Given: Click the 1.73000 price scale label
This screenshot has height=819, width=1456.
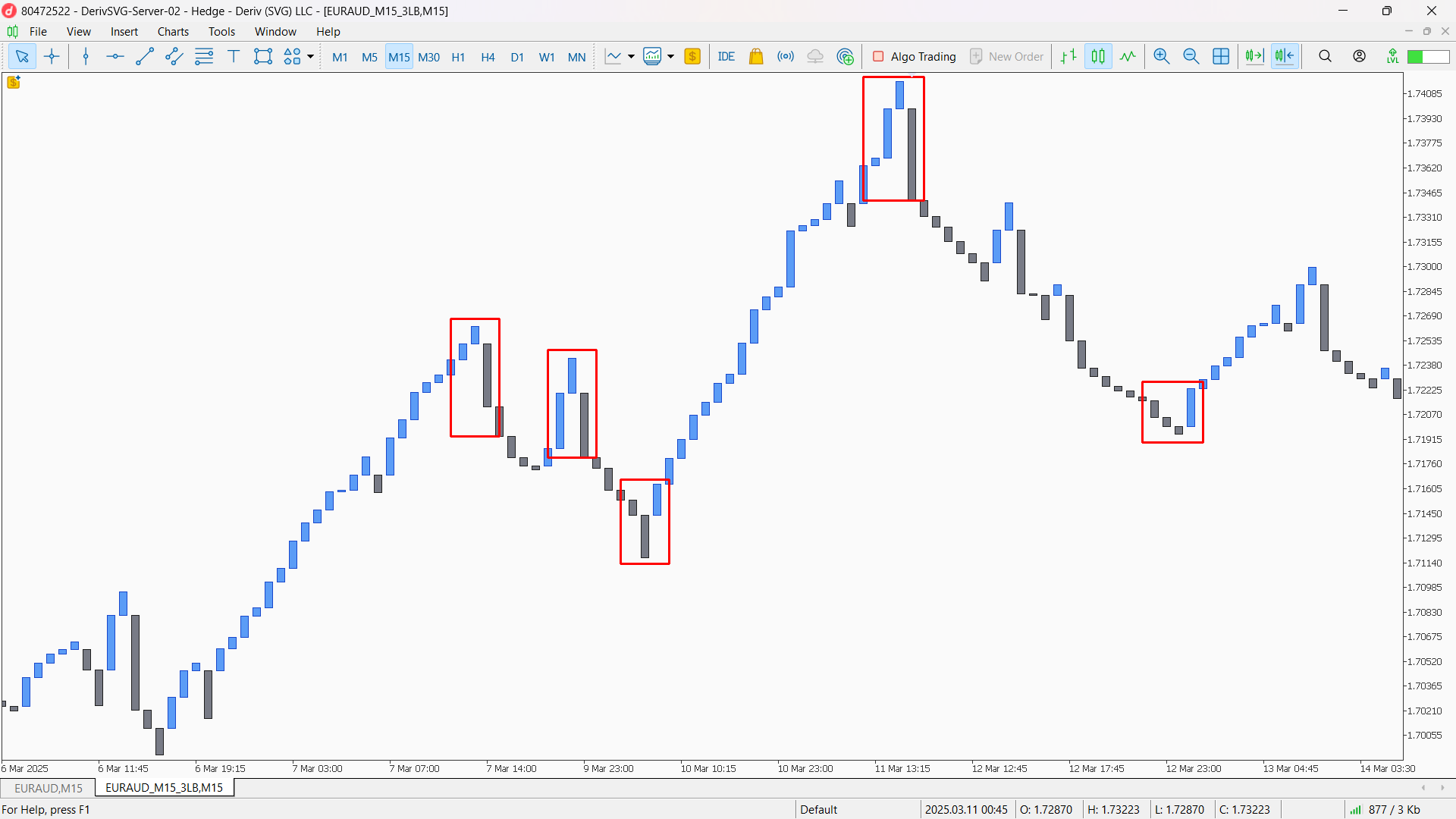Looking at the screenshot, I should coord(1424,267).
